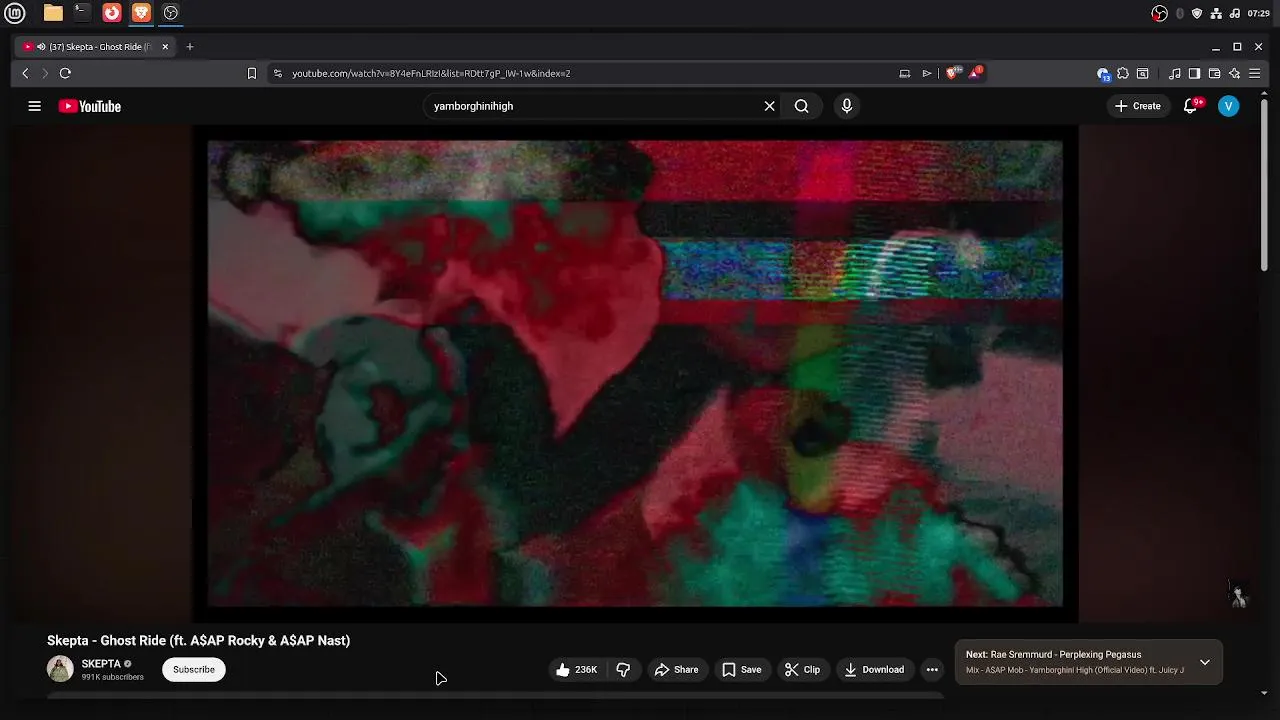Download the video

pyautogui.click(x=874, y=670)
